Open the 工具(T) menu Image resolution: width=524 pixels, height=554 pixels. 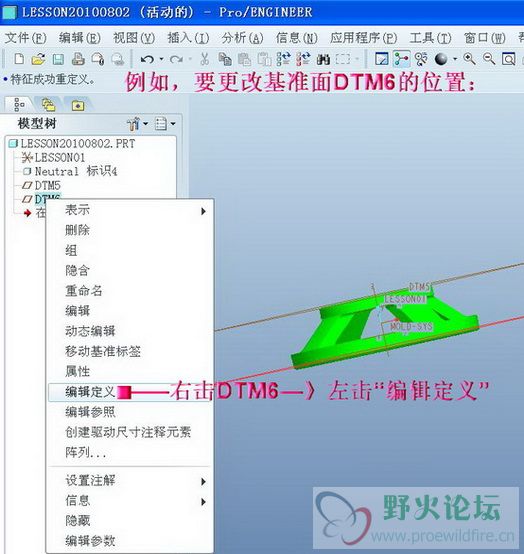pyautogui.click(x=431, y=38)
